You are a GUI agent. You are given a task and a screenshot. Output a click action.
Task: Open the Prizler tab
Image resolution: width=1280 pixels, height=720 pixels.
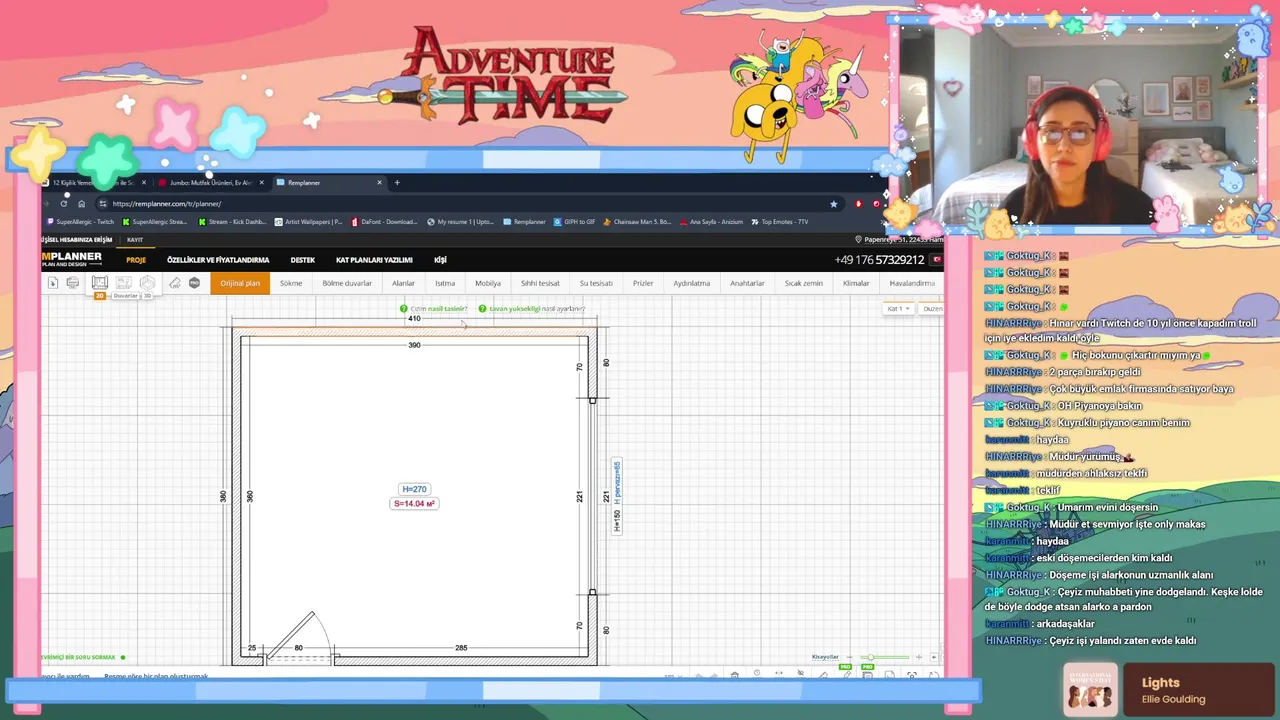(x=643, y=283)
